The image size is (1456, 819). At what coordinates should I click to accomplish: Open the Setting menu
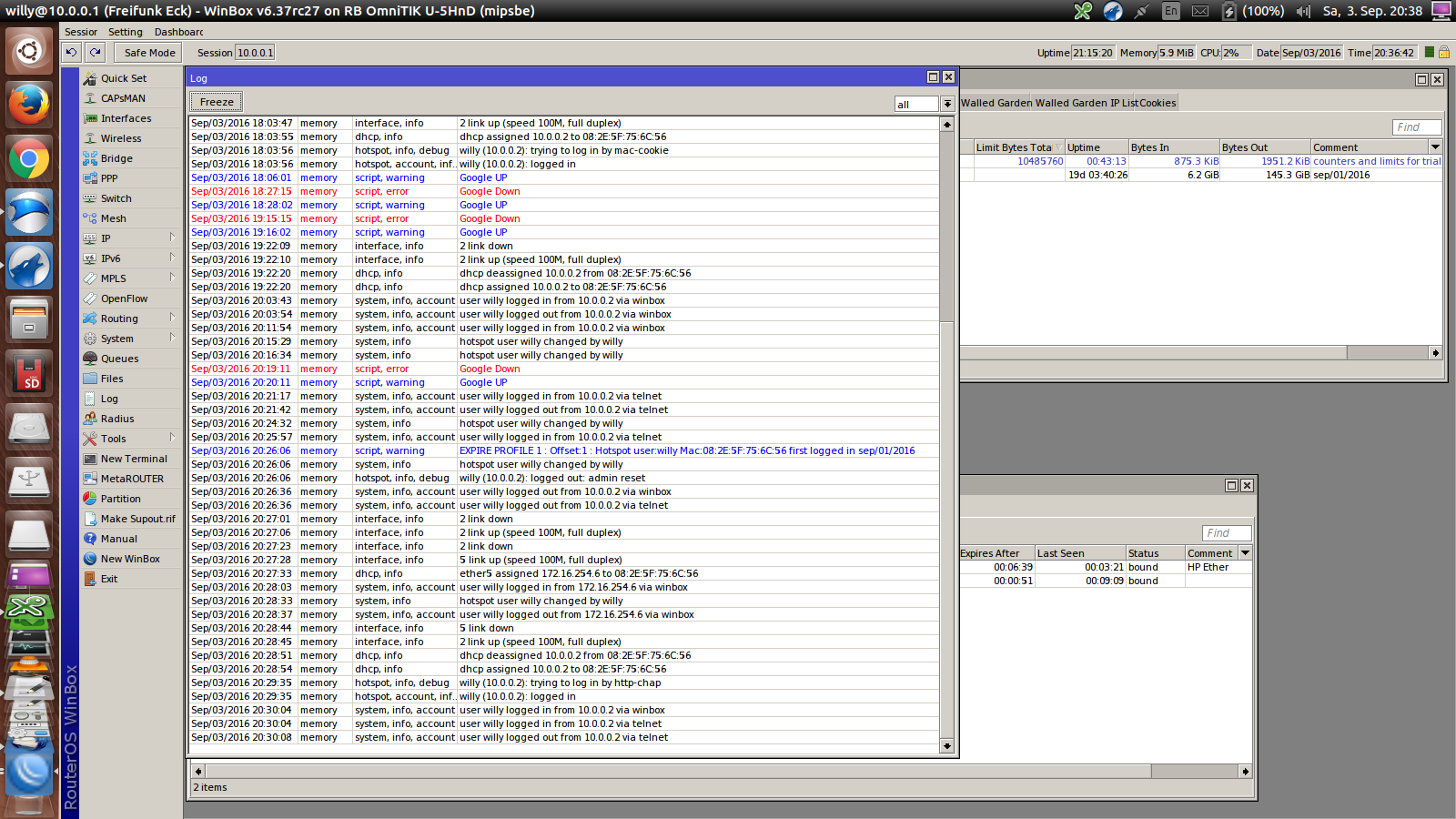pyautogui.click(x=125, y=32)
